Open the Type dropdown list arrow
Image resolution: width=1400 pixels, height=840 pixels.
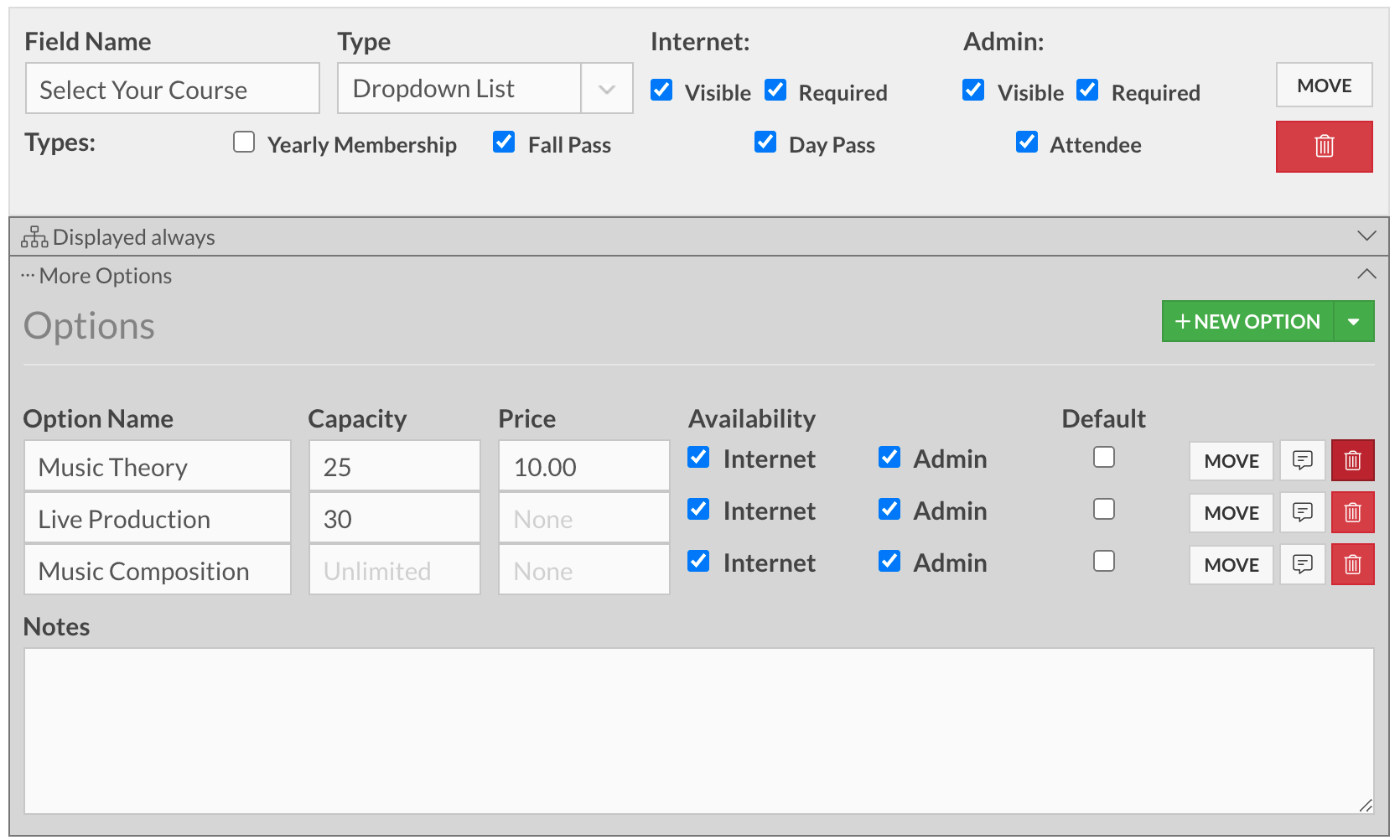coord(607,88)
